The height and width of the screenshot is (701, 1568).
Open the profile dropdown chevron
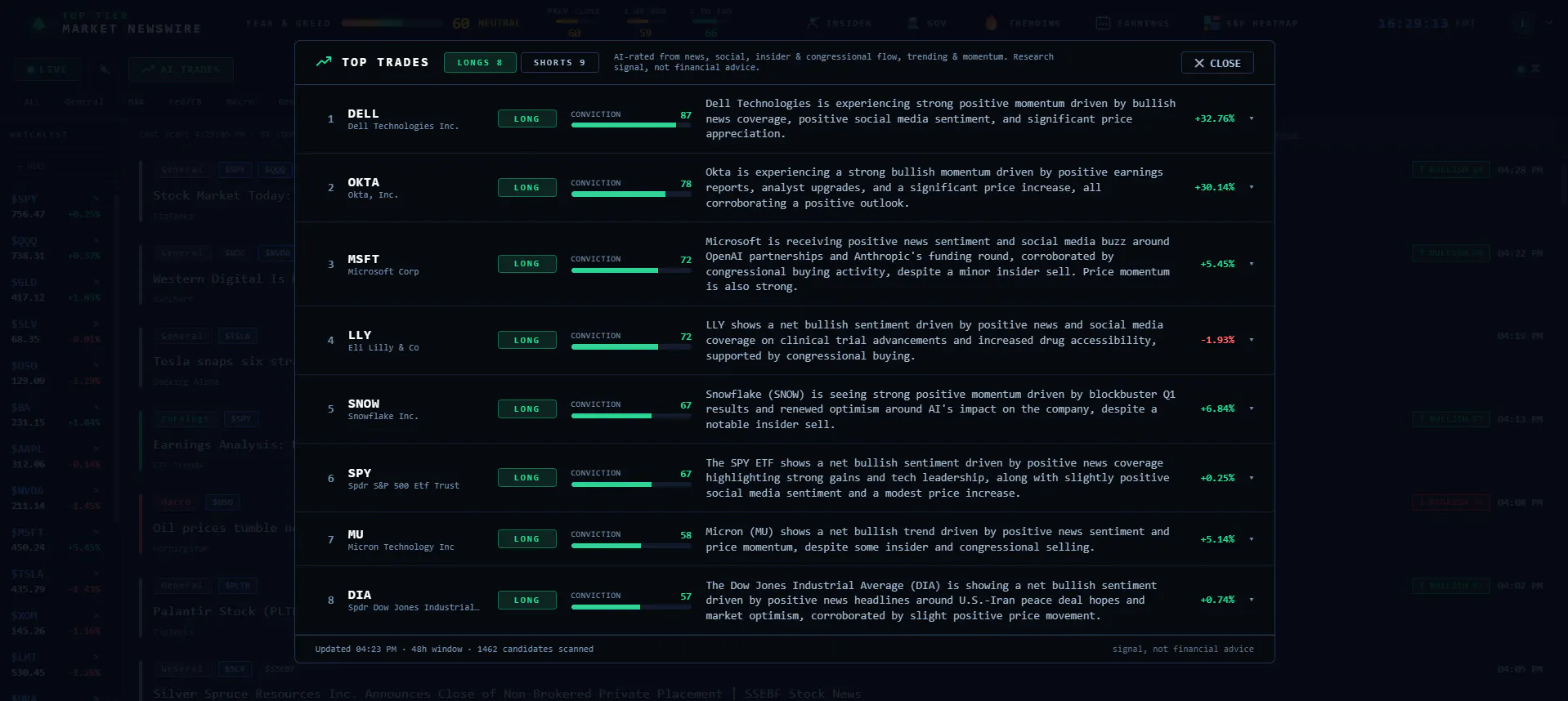(1548, 23)
